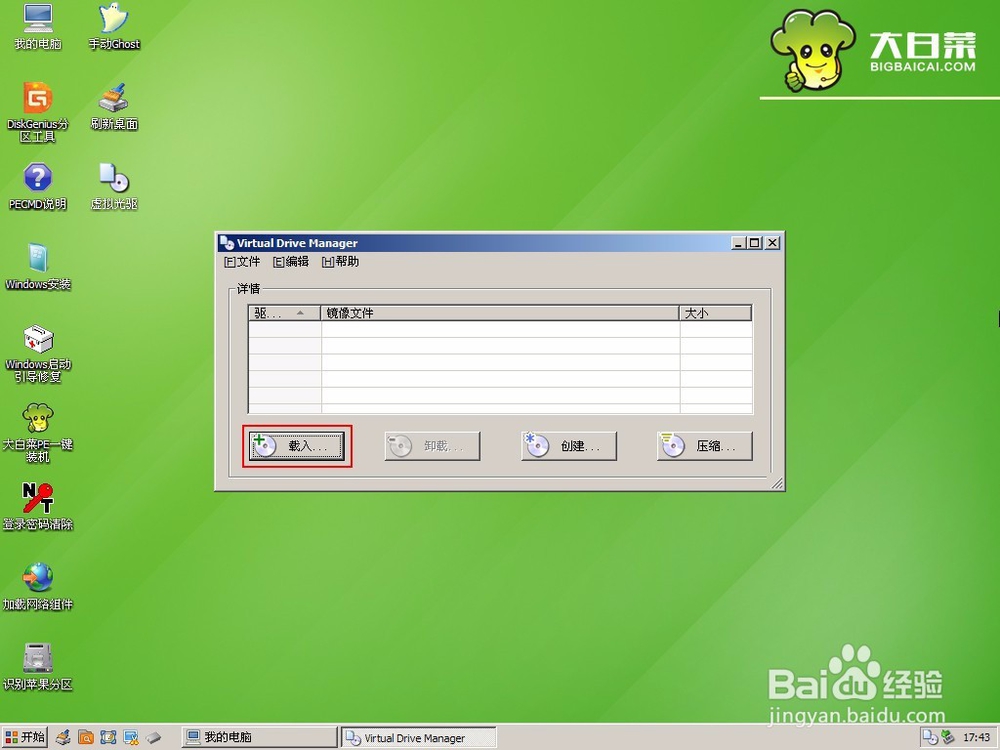Switch to 我的电脑 taskbar window
The image size is (1000, 750).
click(x=258, y=737)
